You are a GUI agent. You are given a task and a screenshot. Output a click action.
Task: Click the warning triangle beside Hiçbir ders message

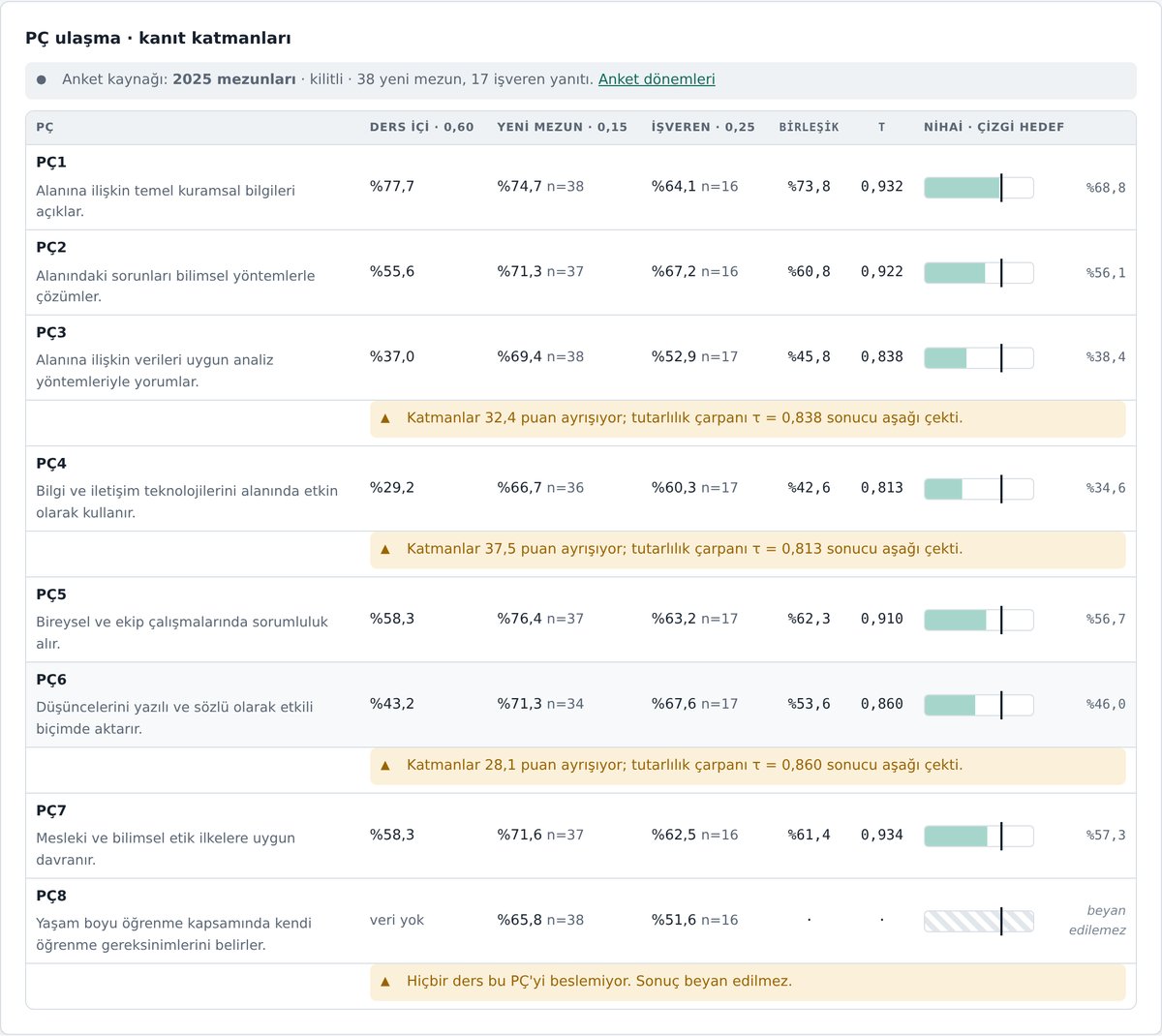(385, 981)
